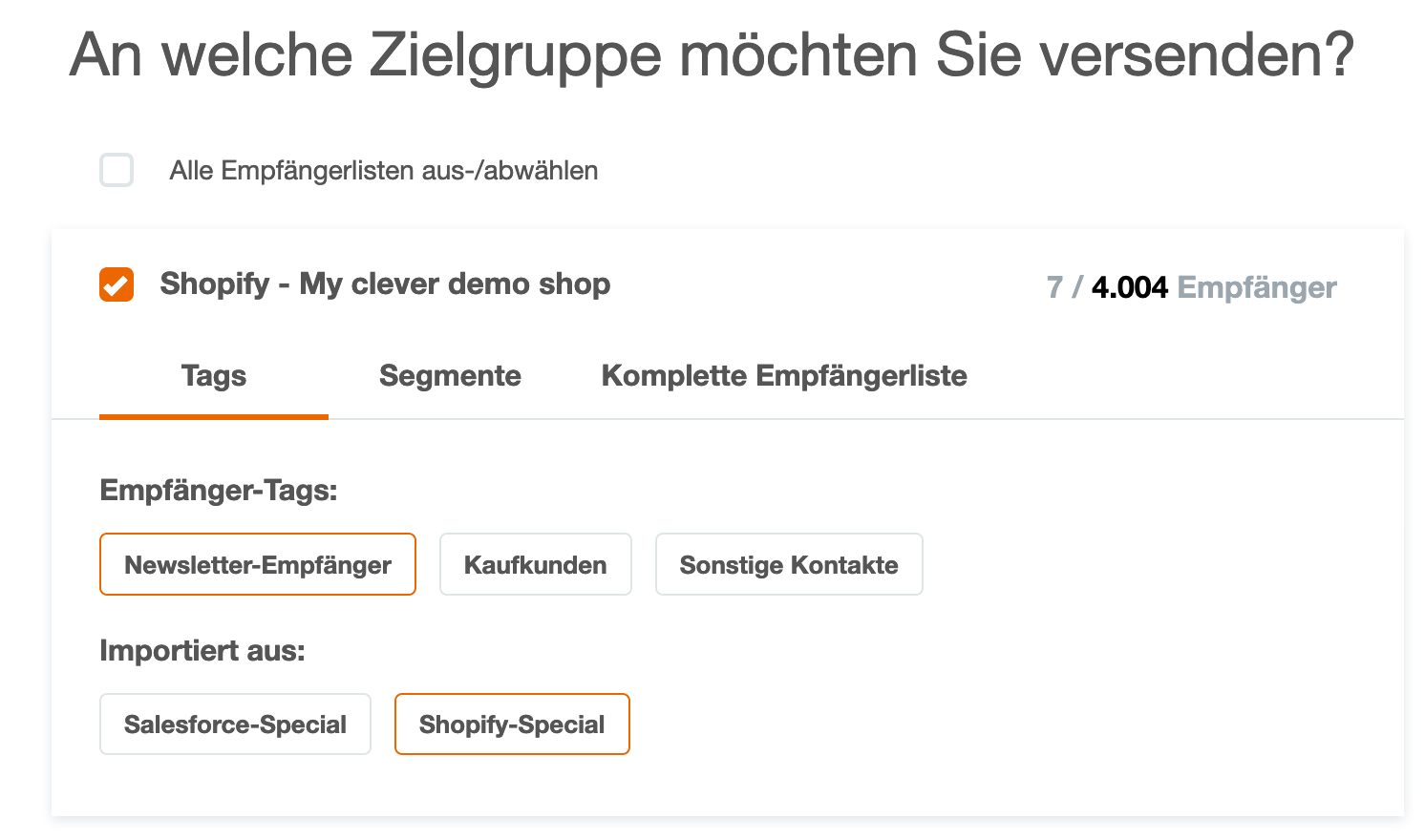
Task: Uncheck the orange Shopify list checkbox
Action: point(117,284)
